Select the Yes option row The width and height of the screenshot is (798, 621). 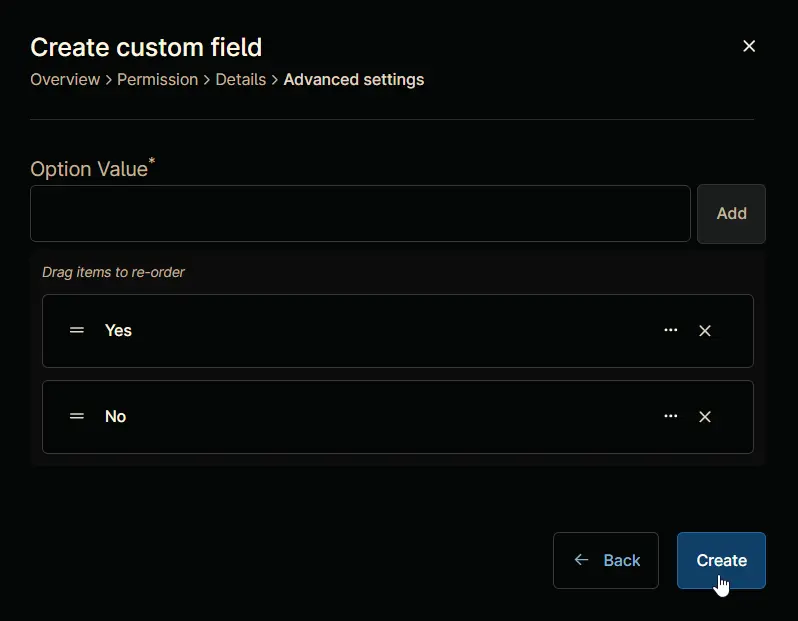(398, 331)
